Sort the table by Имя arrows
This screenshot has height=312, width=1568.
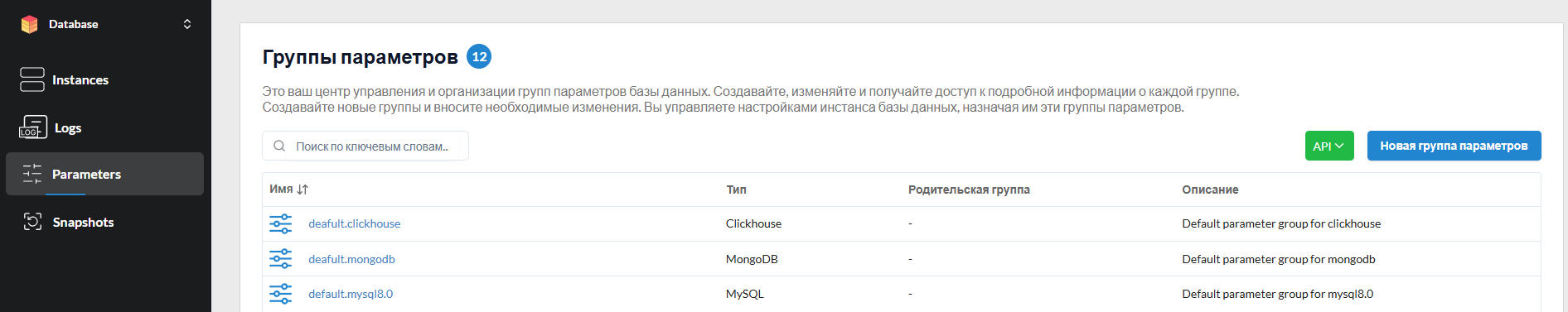click(x=302, y=190)
